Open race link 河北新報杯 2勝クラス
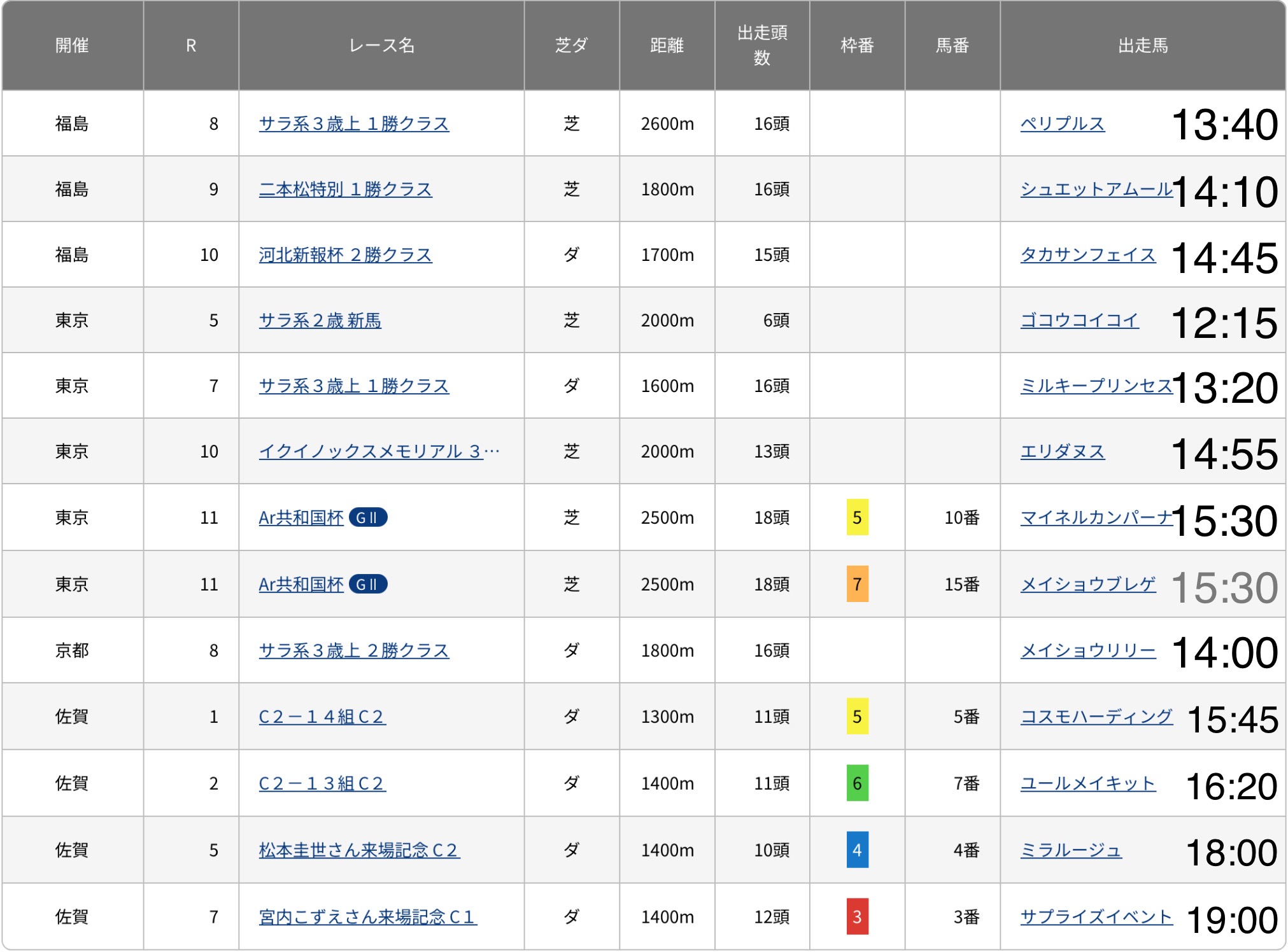This screenshot has height=952, width=1288. coord(345,255)
